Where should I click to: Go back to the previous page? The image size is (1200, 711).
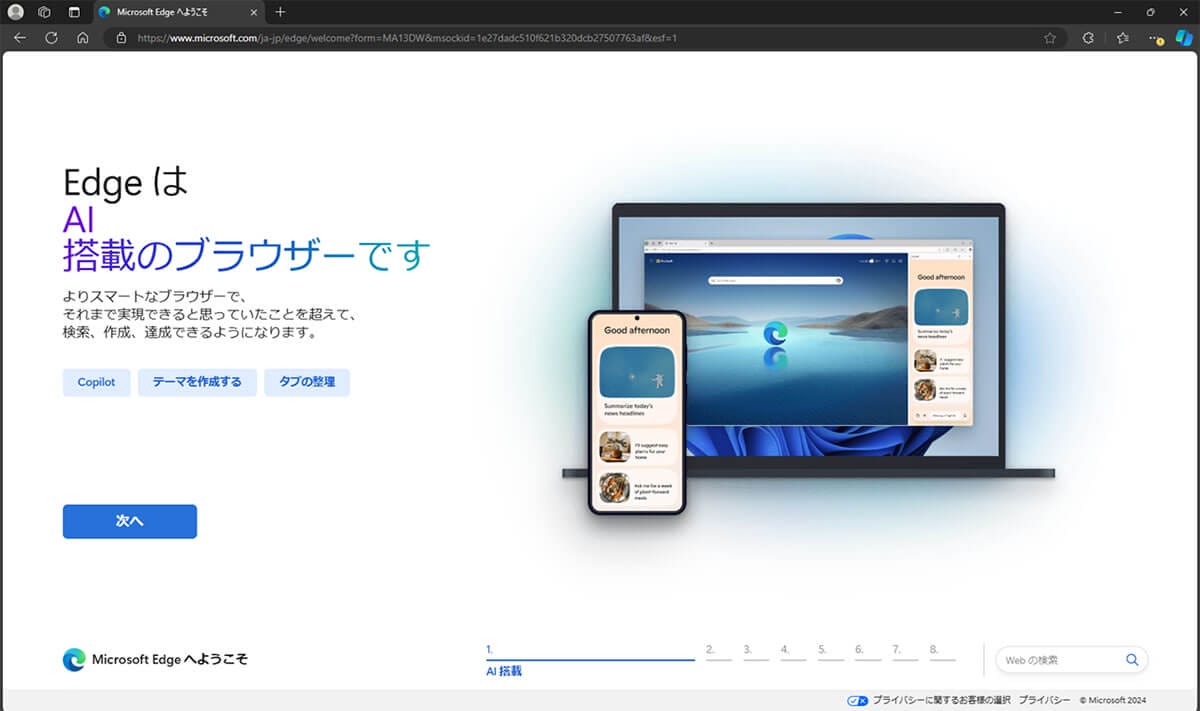pos(21,38)
